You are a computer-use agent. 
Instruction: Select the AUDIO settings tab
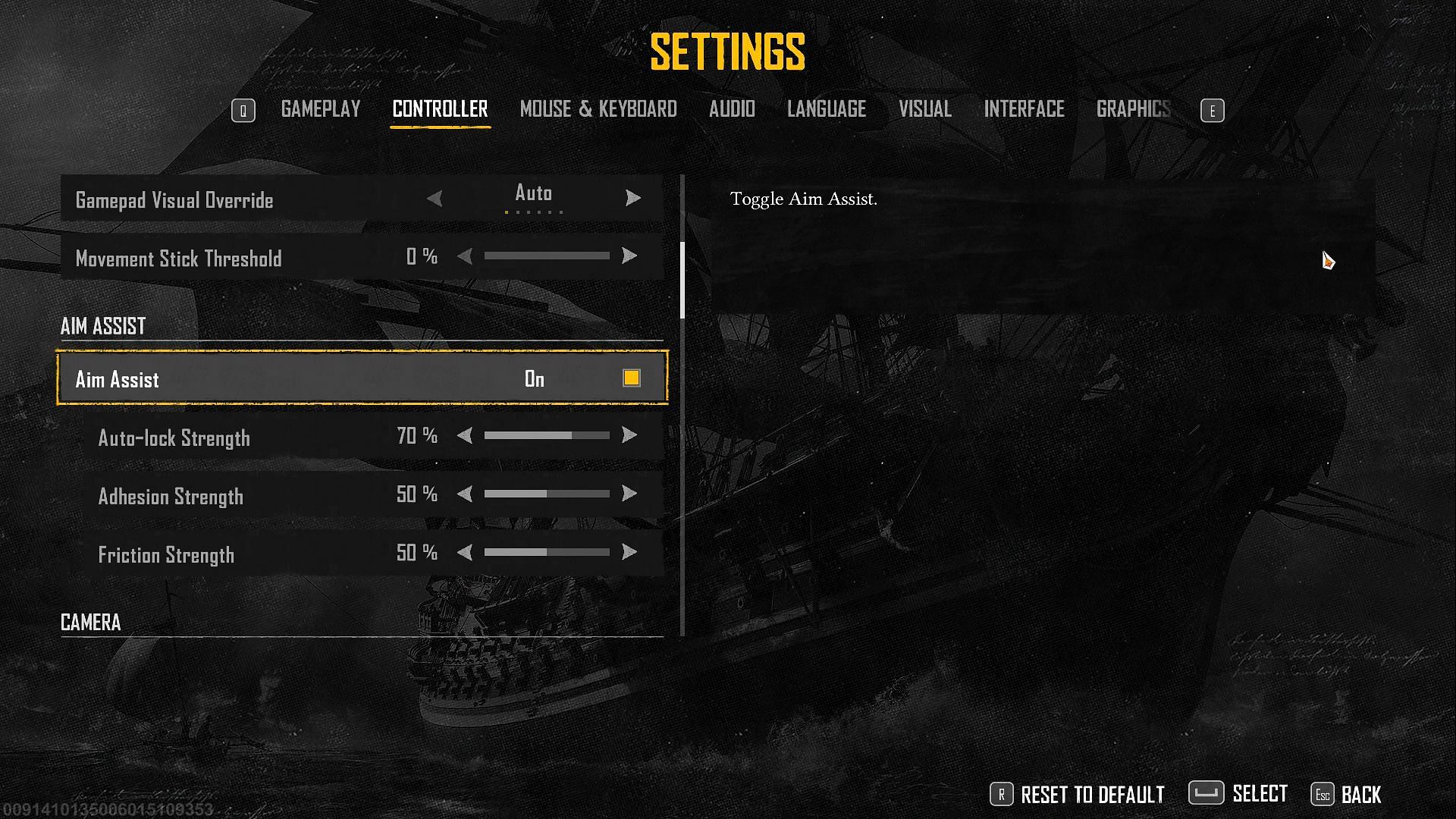point(731,108)
